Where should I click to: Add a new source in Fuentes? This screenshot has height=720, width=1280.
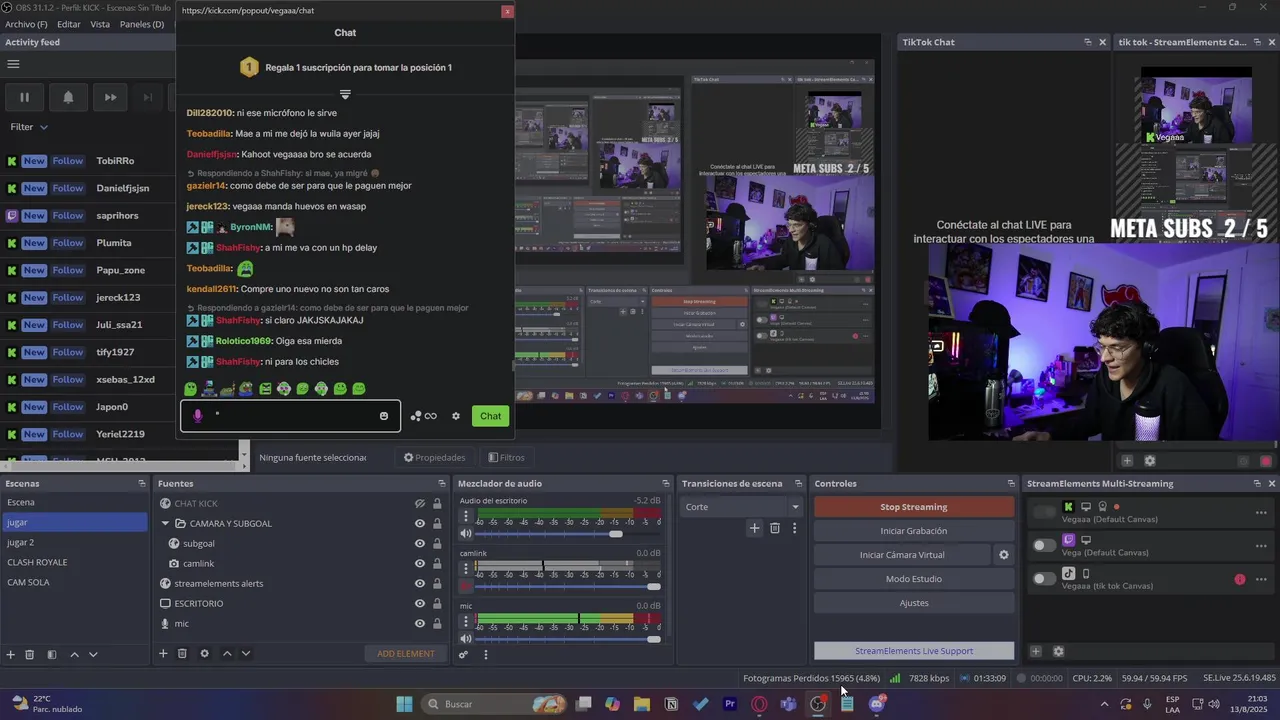[163, 654]
